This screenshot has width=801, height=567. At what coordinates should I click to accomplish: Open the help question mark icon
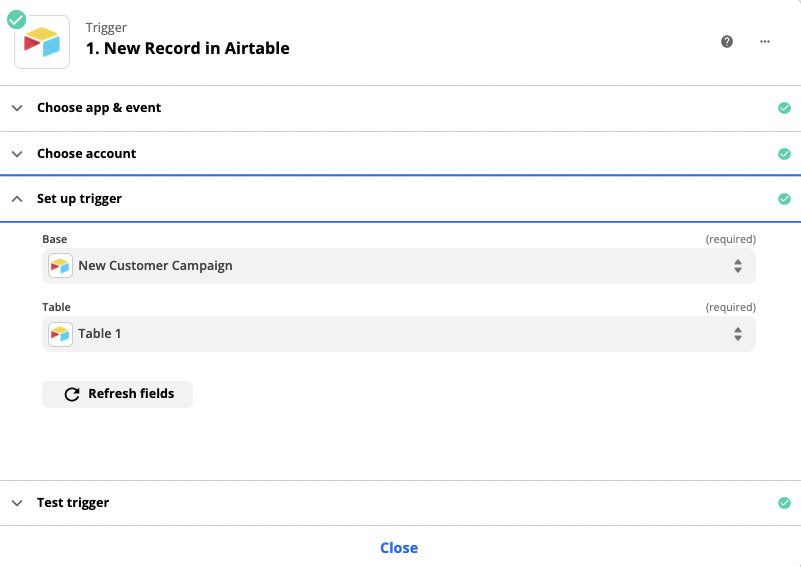point(726,41)
